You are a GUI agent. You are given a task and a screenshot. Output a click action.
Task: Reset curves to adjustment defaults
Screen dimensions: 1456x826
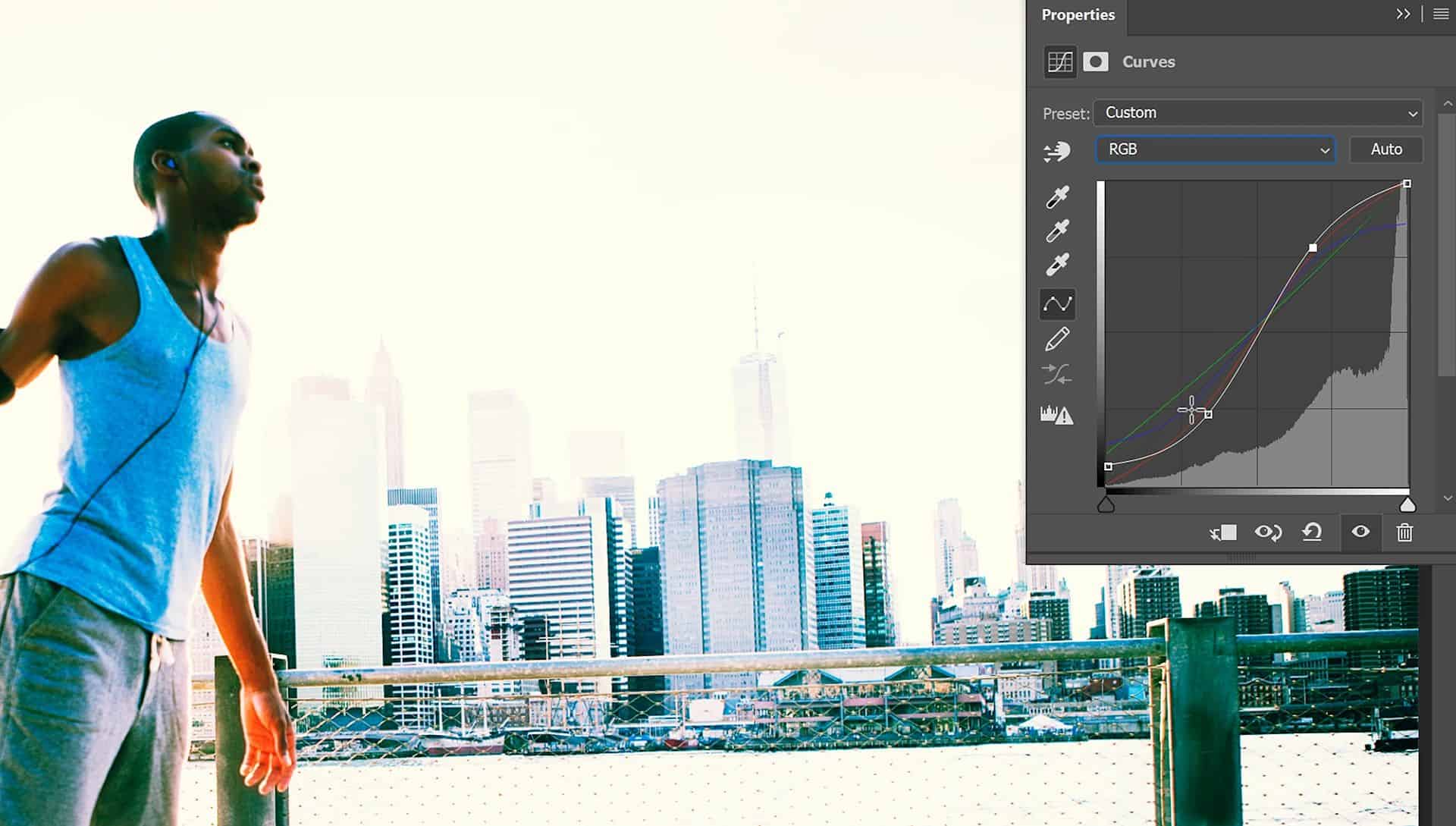point(1313,532)
